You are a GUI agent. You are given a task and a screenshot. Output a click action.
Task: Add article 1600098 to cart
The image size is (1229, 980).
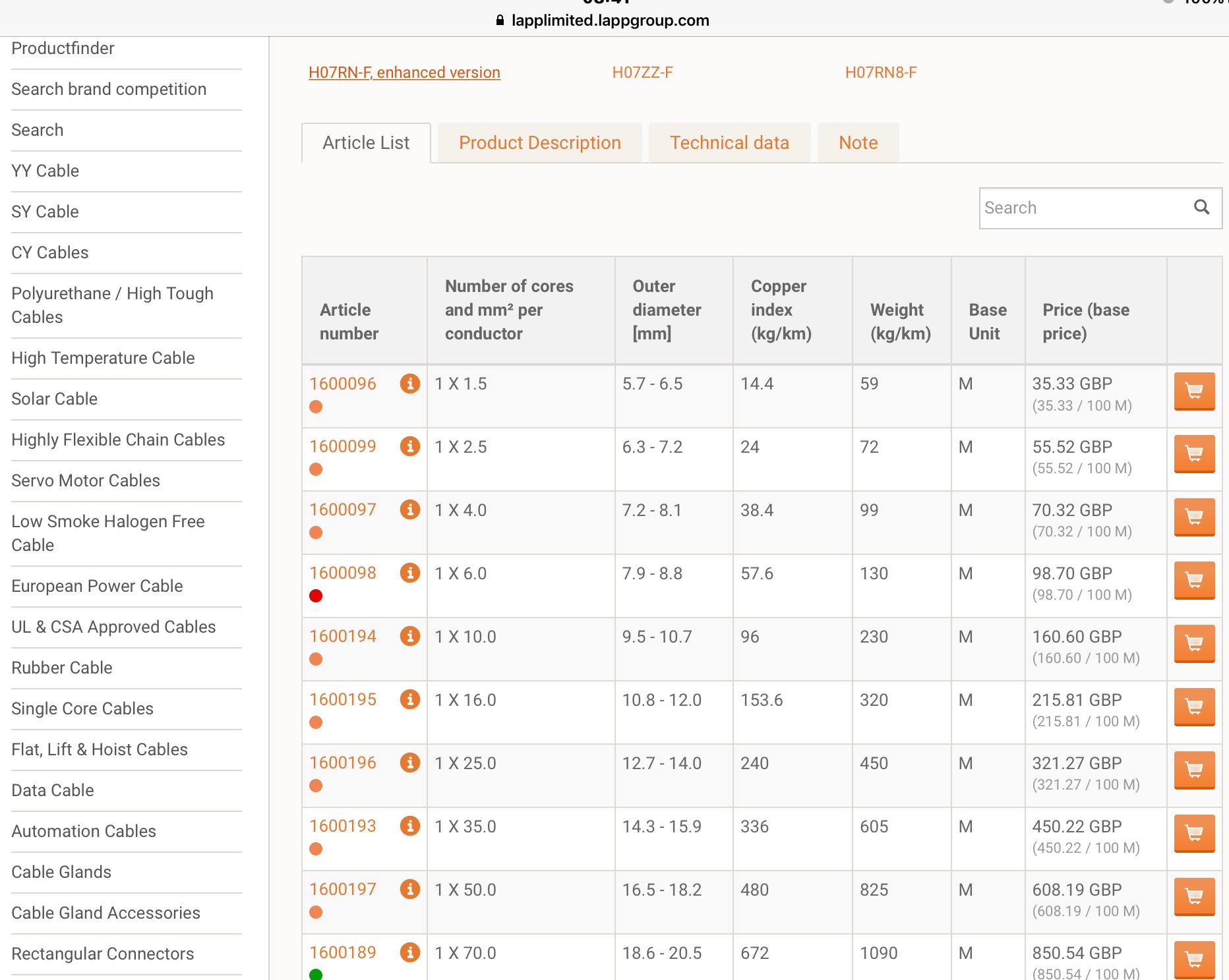[1194, 580]
